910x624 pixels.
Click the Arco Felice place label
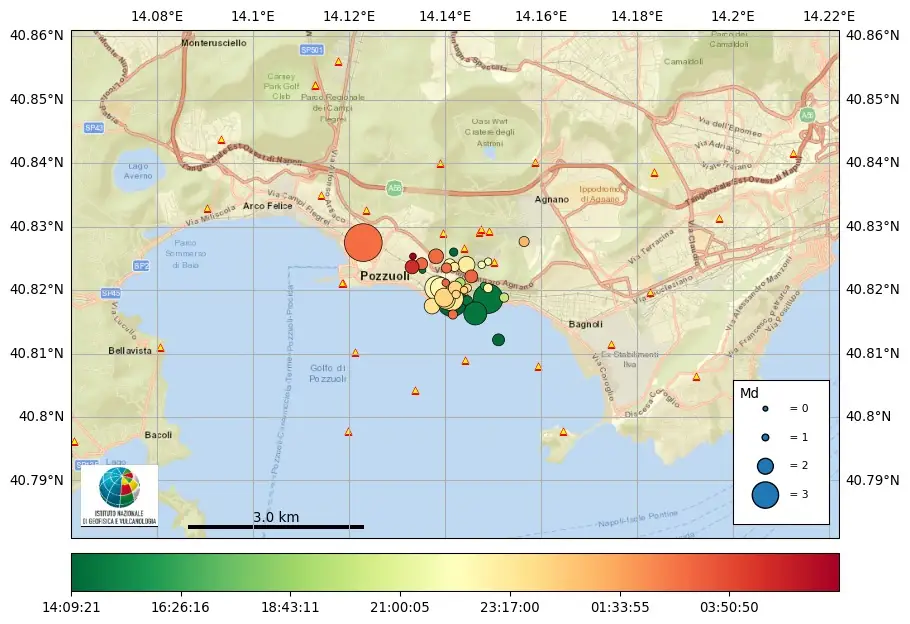[268, 206]
